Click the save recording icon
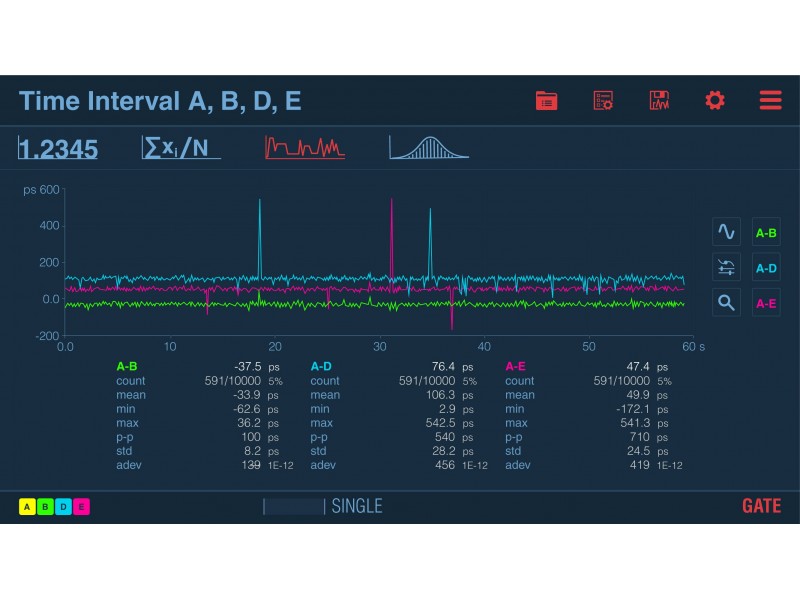 tap(660, 100)
